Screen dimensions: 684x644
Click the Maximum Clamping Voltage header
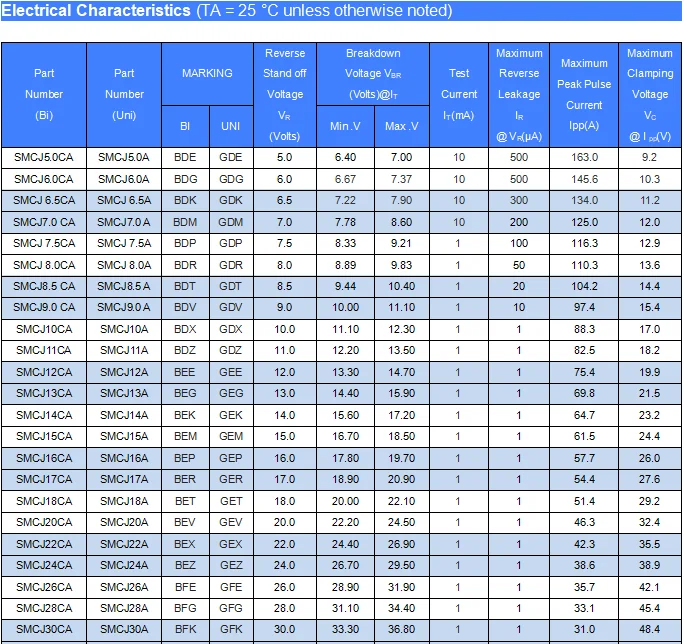click(x=650, y=94)
